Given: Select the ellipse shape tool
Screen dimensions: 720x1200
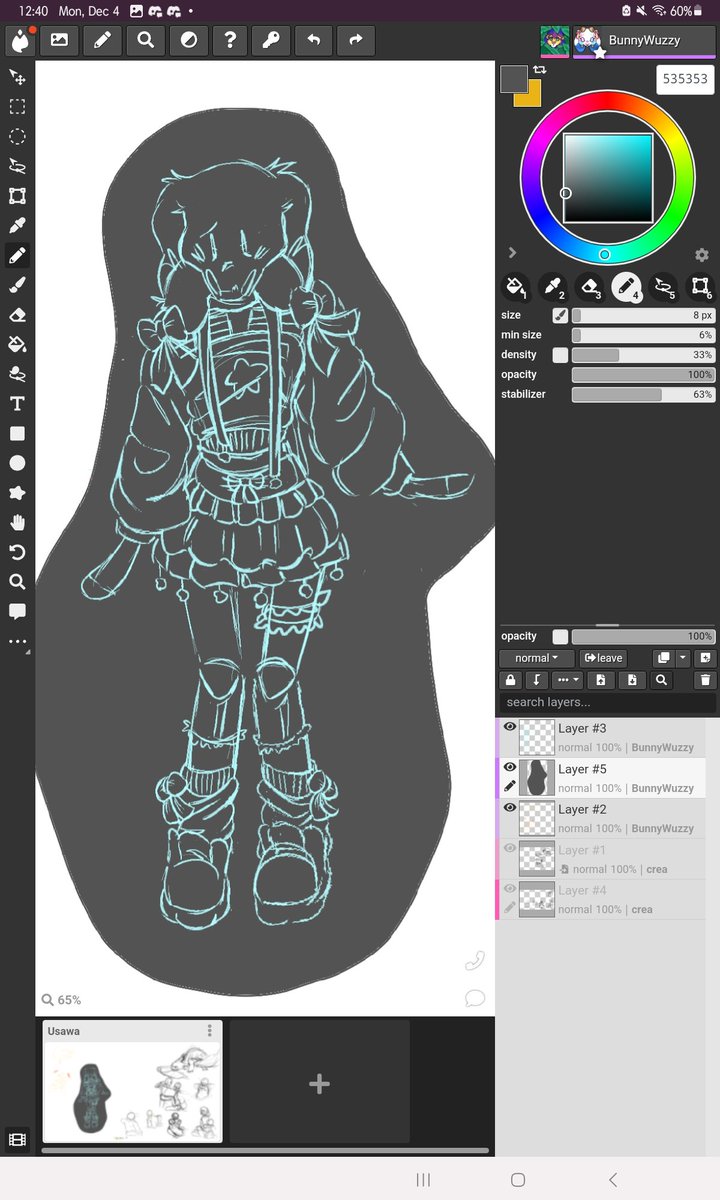Looking at the screenshot, I should tap(17, 463).
